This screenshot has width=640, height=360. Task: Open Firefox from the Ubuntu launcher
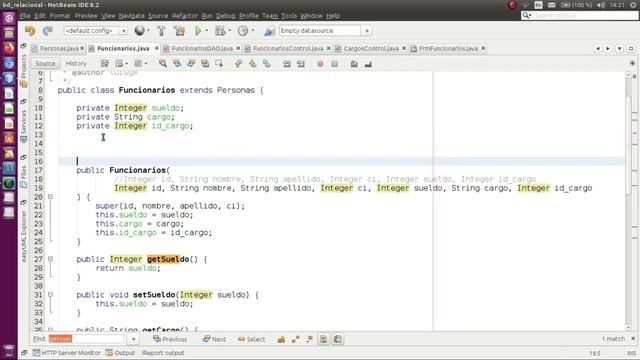[9, 49]
